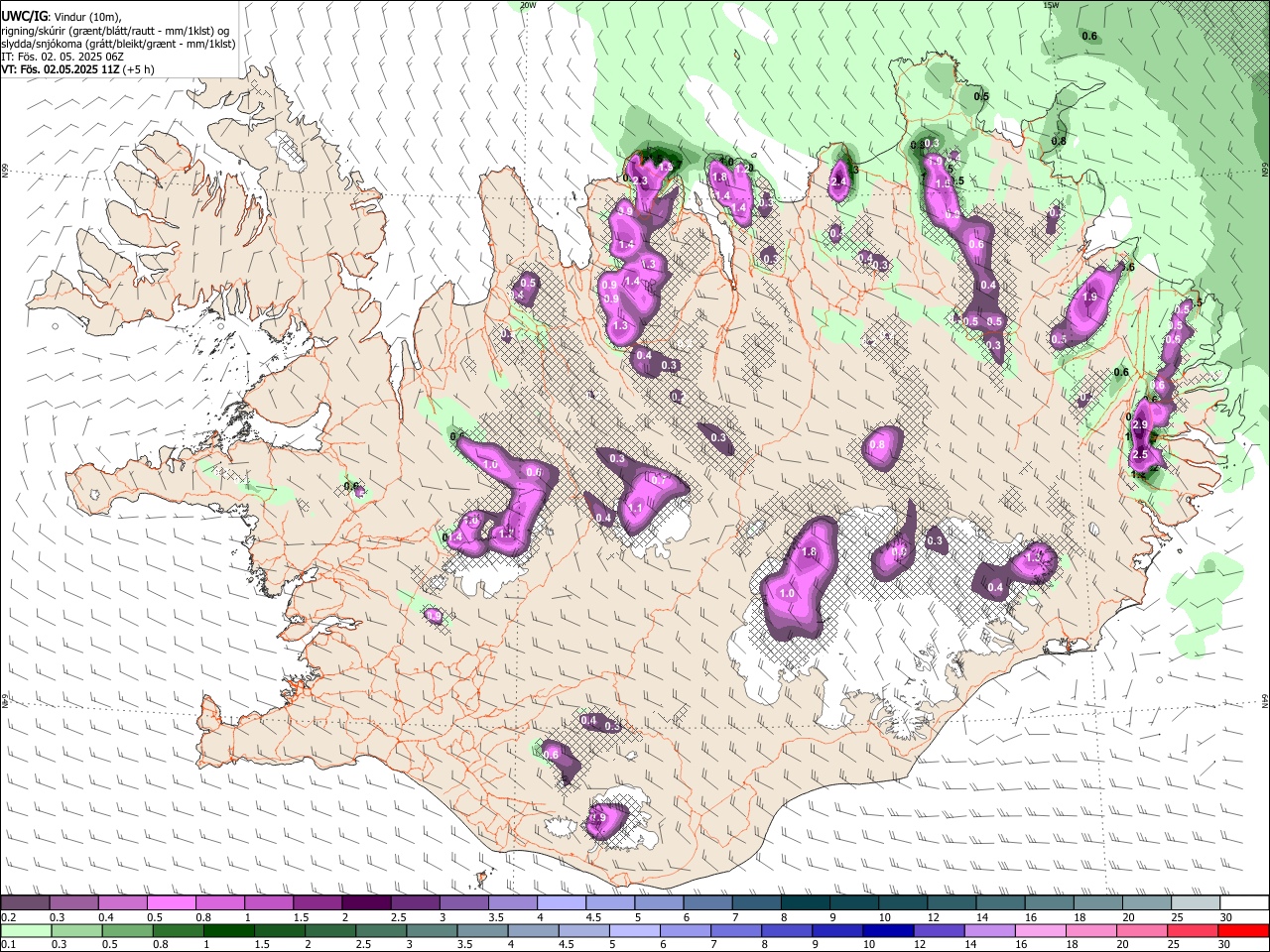Viewport: 1270px width, 952px height.
Task: Select the pale grey 25 swatch in upper legend row
Action: (1196, 903)
